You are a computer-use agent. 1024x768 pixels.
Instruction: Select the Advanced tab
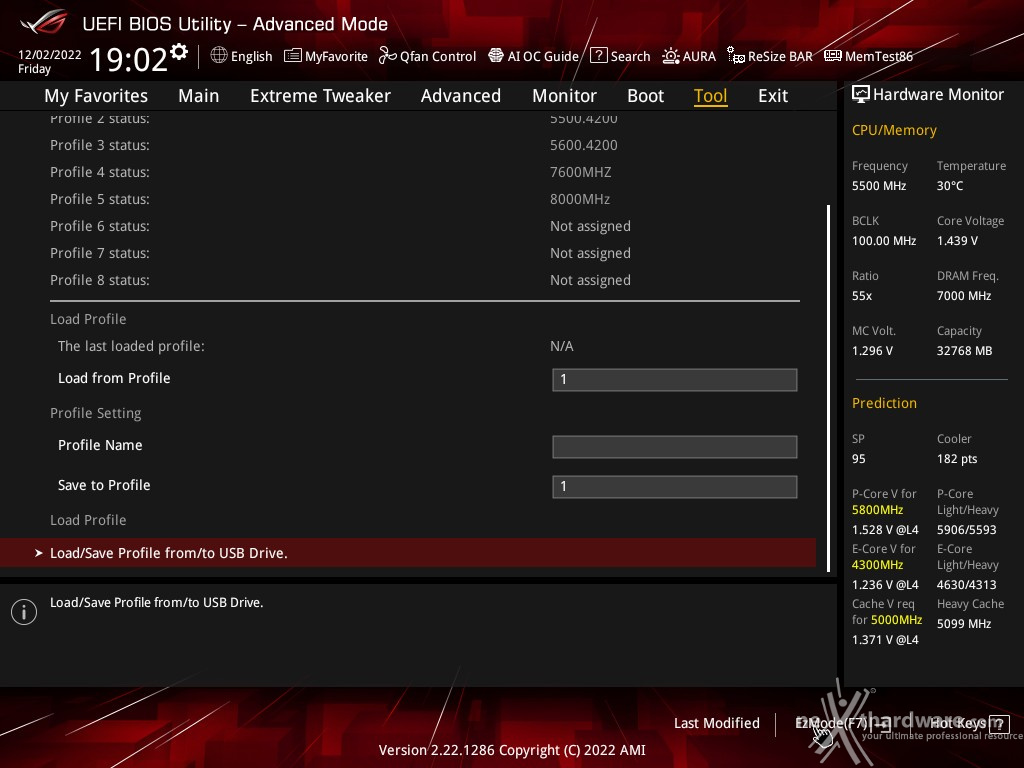460,96
